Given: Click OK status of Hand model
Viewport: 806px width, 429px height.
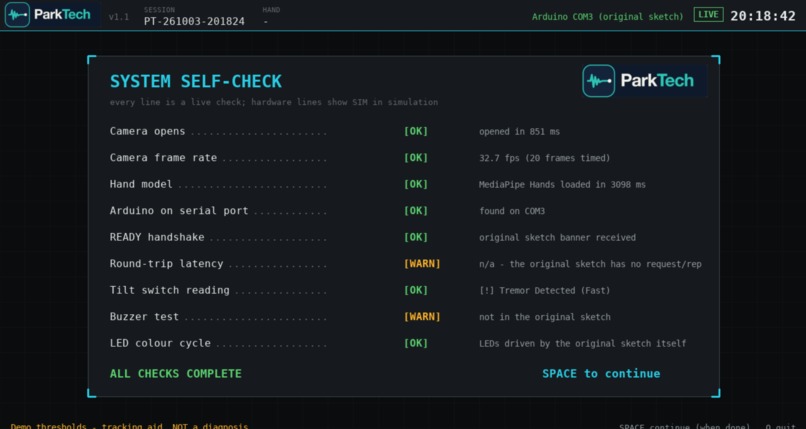Looking at the screenshot, I should coord(416,184).
